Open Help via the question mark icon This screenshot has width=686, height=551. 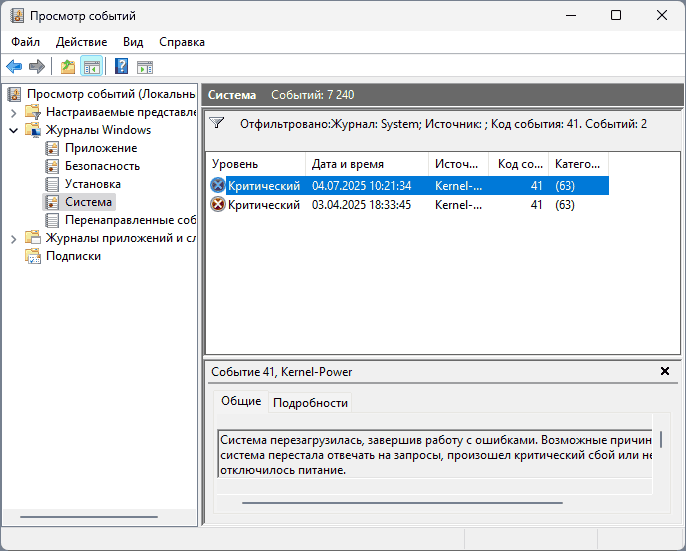click(x=121, y=67)
